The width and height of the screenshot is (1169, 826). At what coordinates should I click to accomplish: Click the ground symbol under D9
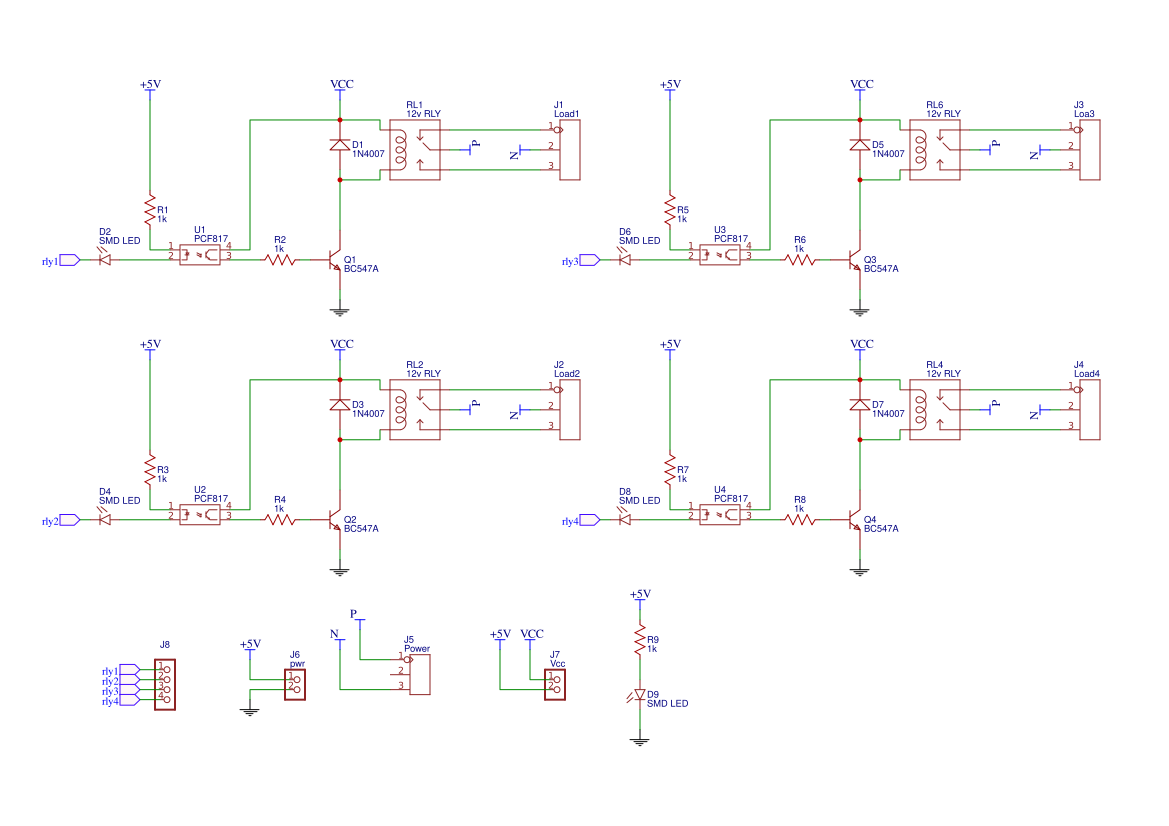tap(639, 741)
